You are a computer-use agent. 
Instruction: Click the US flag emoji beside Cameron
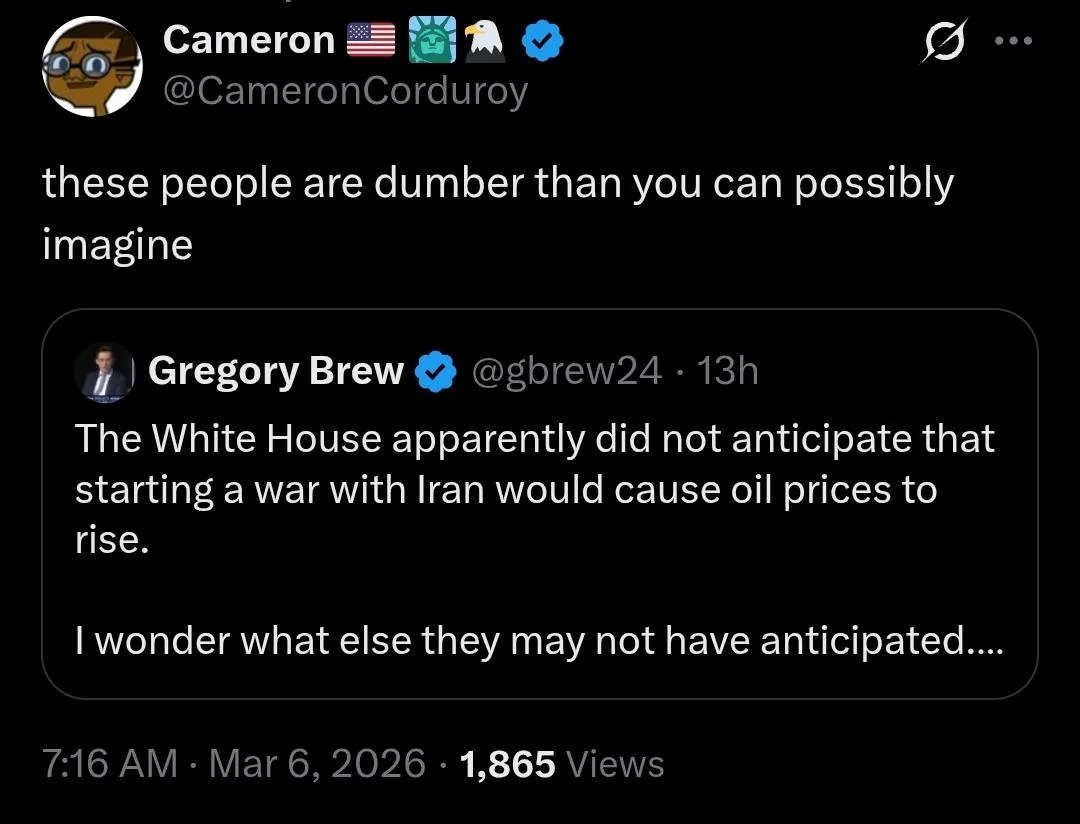click(x=370, y=40)
